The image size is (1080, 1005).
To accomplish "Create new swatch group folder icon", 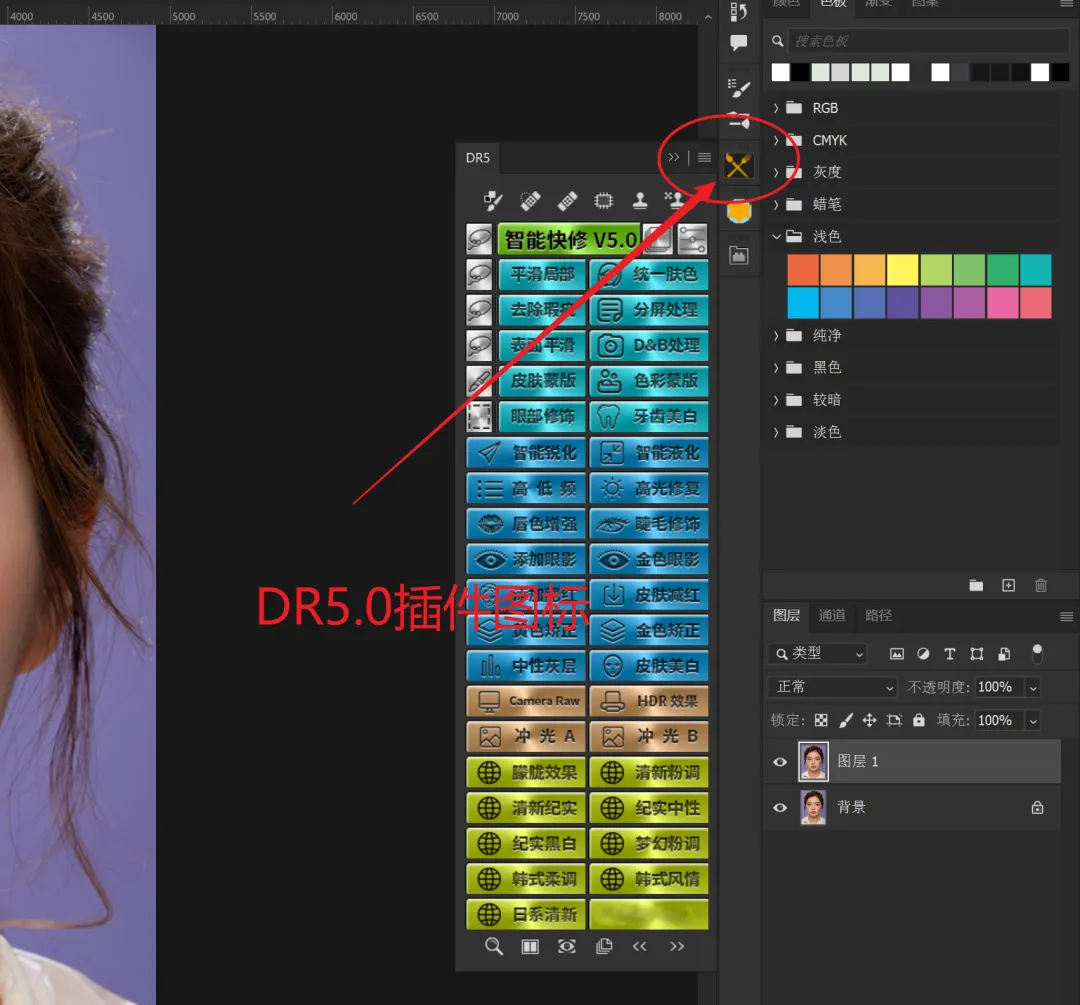I will [x=976, y=586].
